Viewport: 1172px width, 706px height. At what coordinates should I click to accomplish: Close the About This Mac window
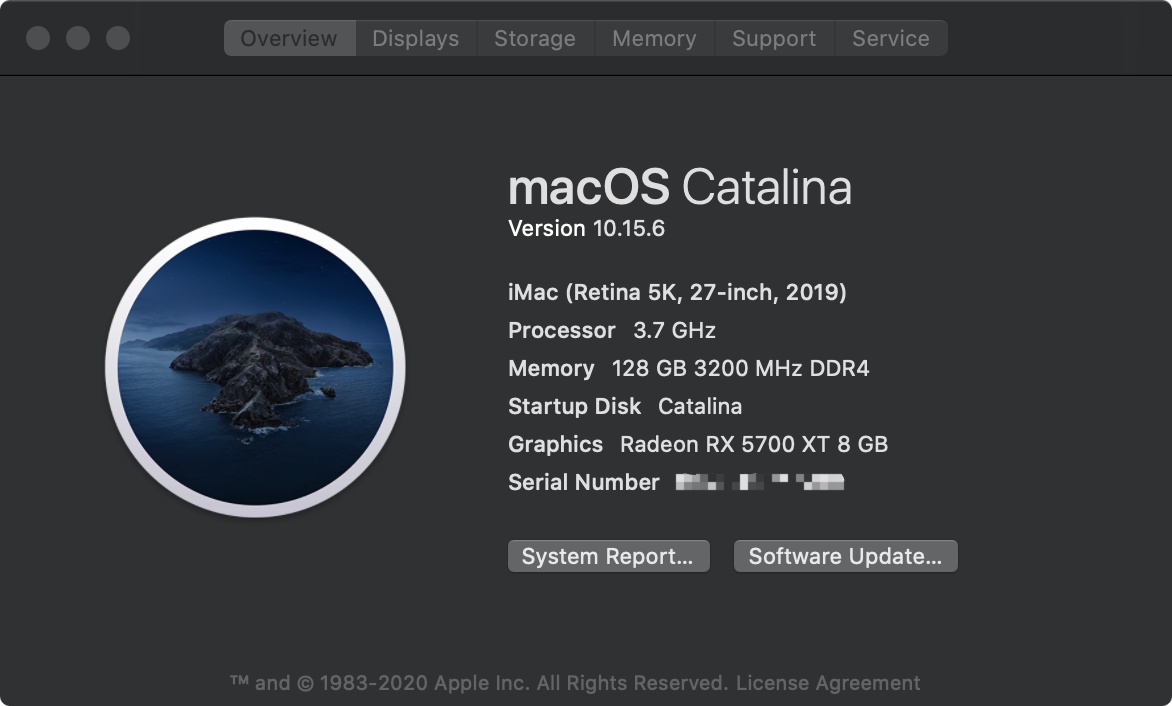point(38,38)
